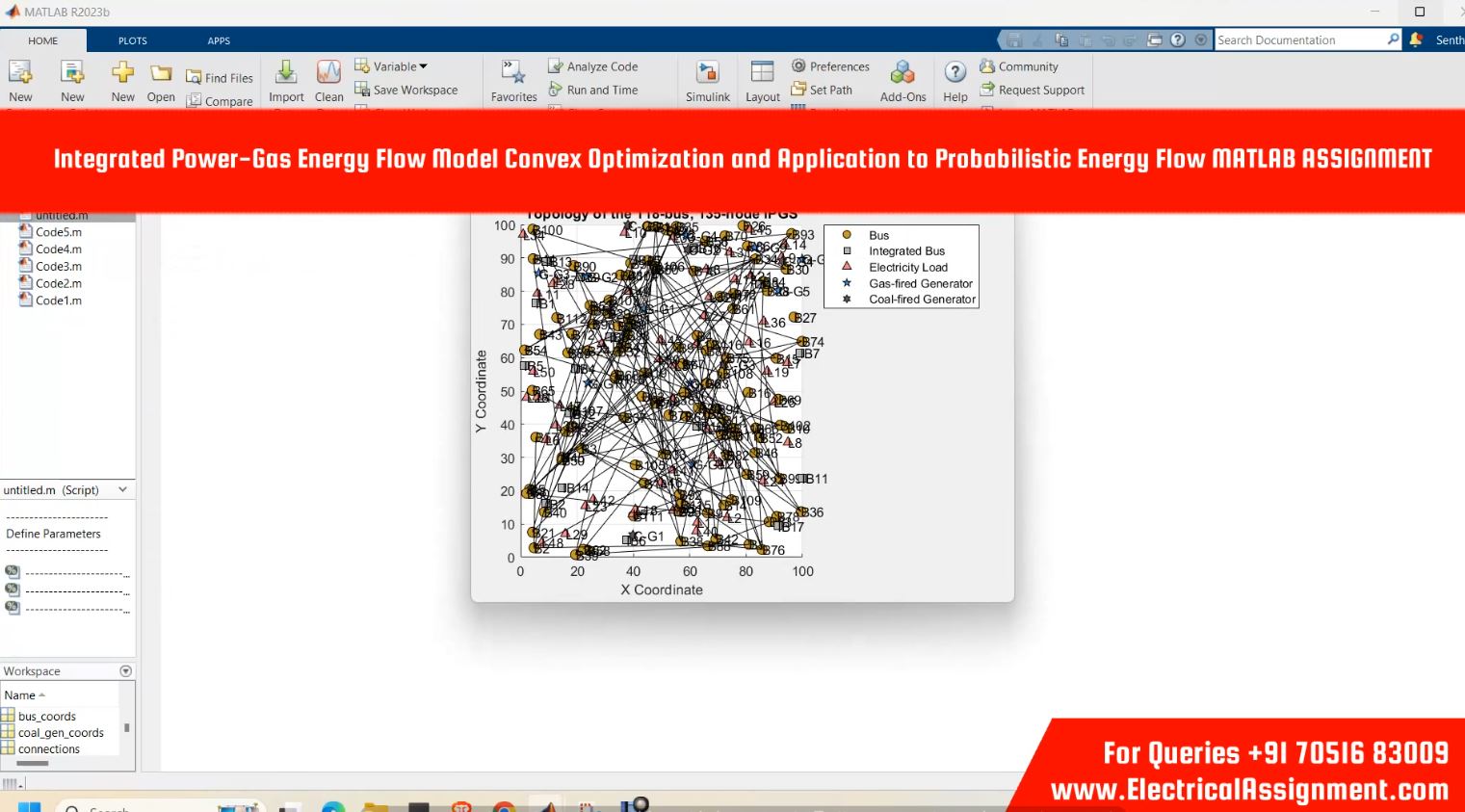Image resolution: width=1465 pixels, height=812 pixels.
Task: Click the Preferences button
Action: (830, 66)
